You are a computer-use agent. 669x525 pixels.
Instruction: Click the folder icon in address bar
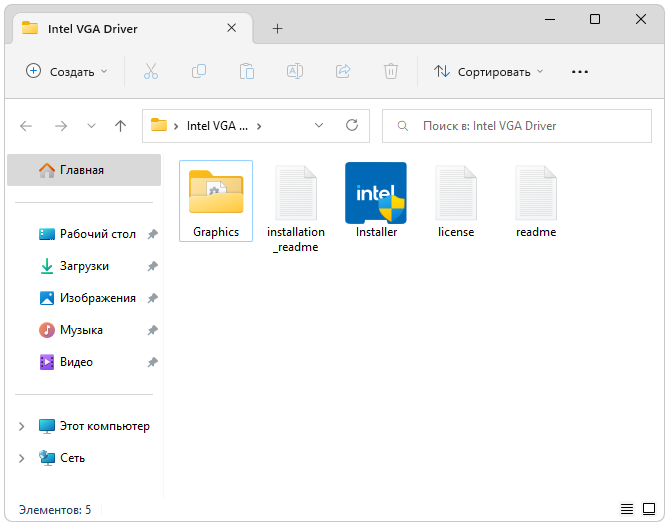coord(159,125)
